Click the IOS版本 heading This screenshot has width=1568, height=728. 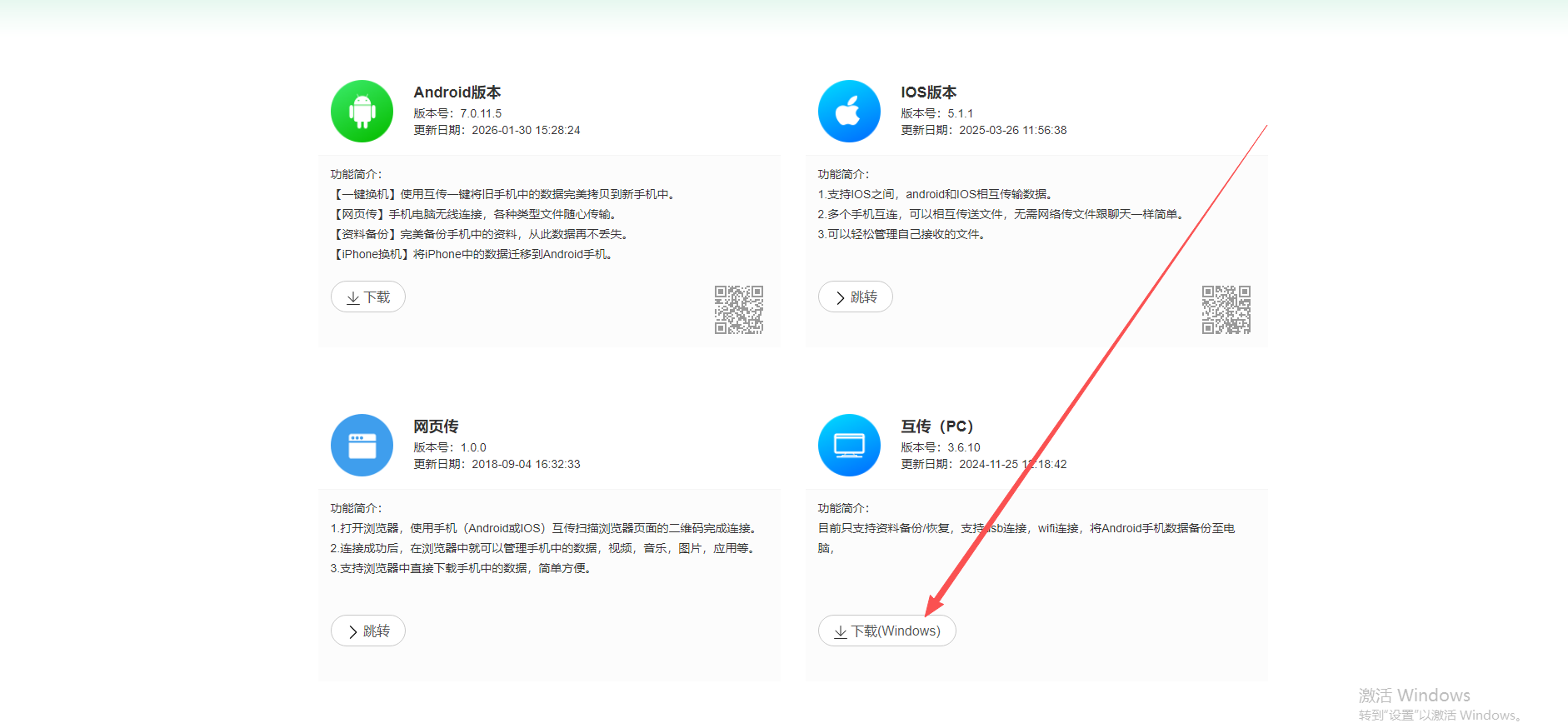coord(929,92)
